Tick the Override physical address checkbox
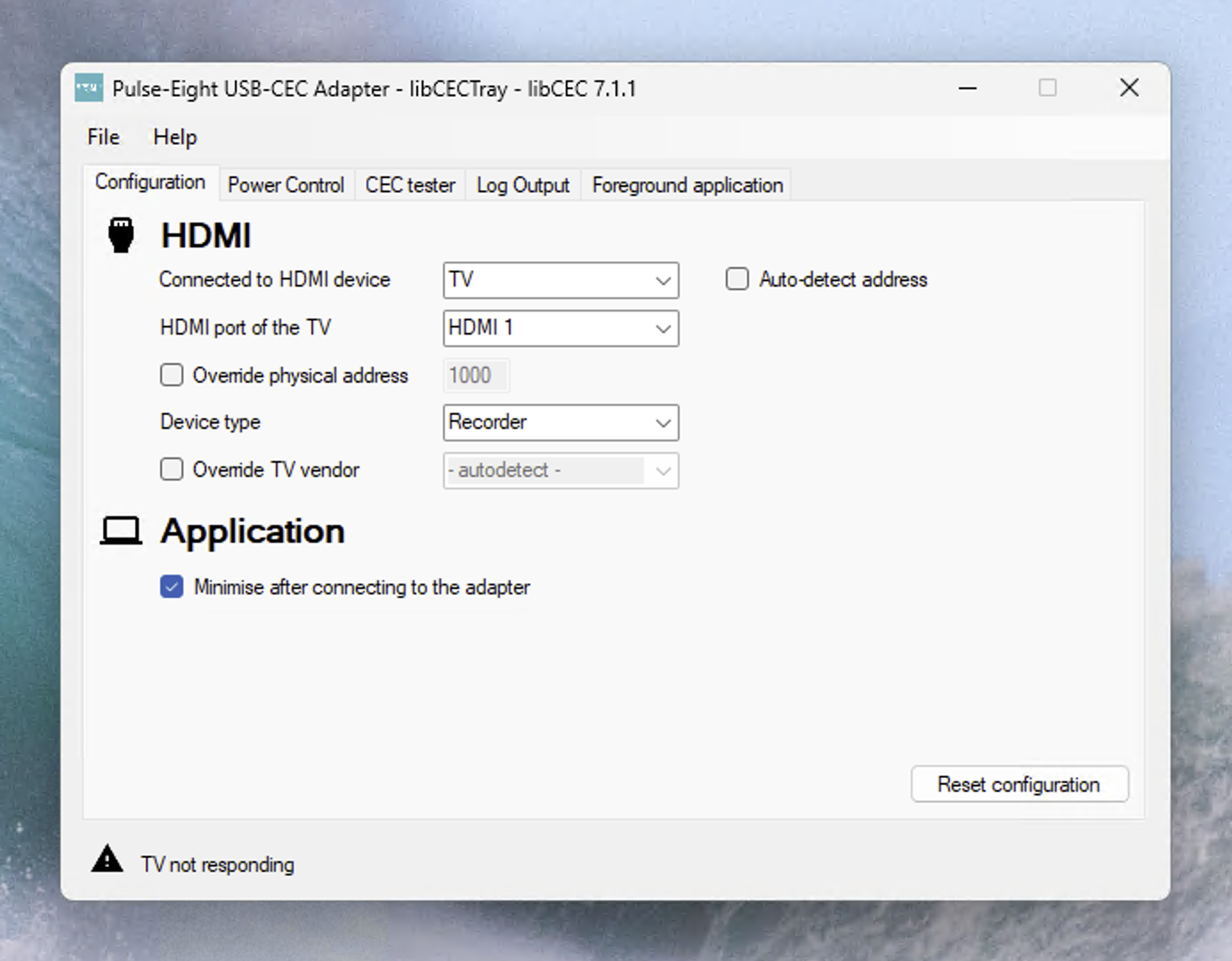The height and width of the screenshot is (961, 1232). 172,375
